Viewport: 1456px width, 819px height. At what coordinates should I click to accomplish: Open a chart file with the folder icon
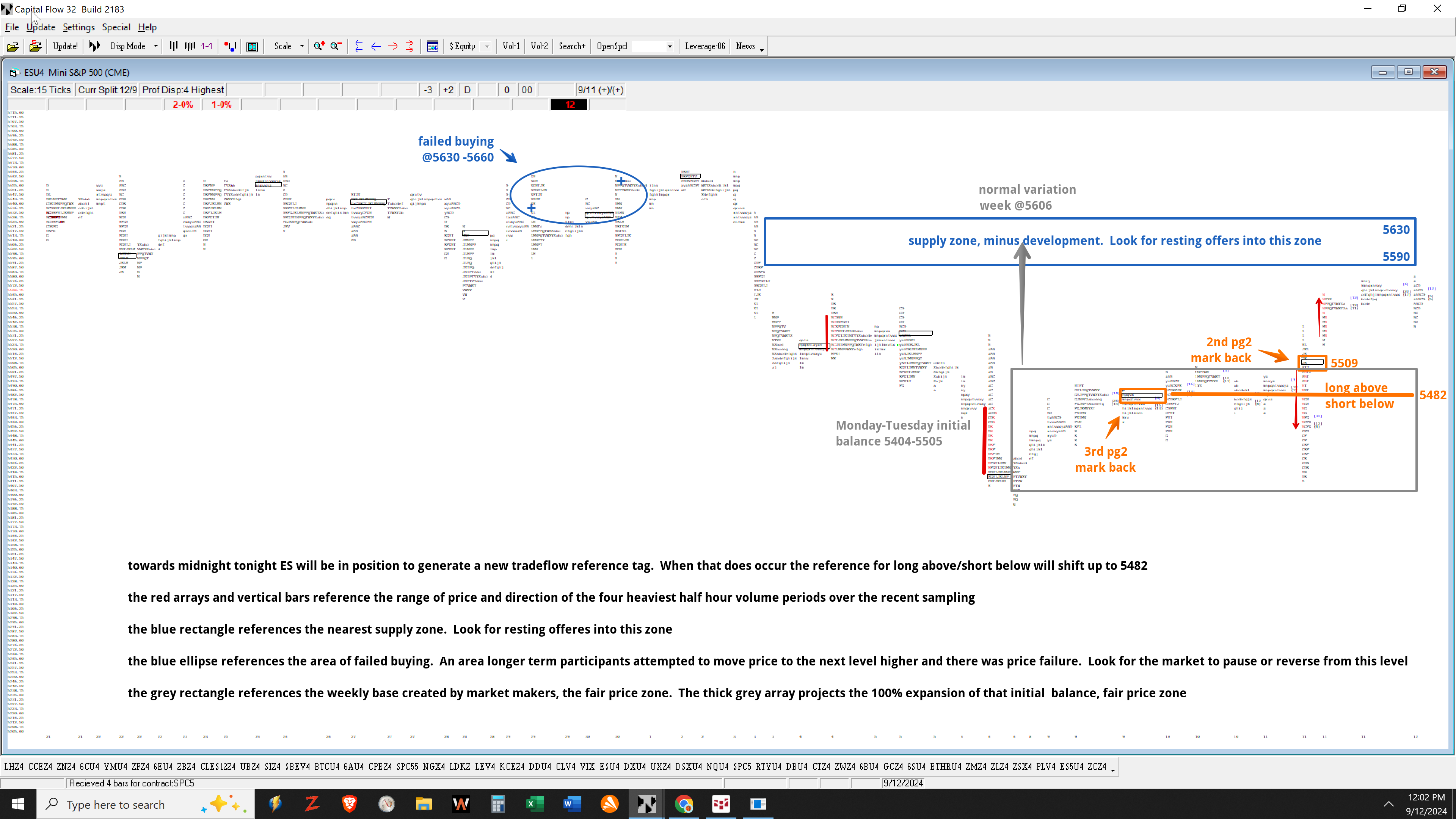(13, 46)
